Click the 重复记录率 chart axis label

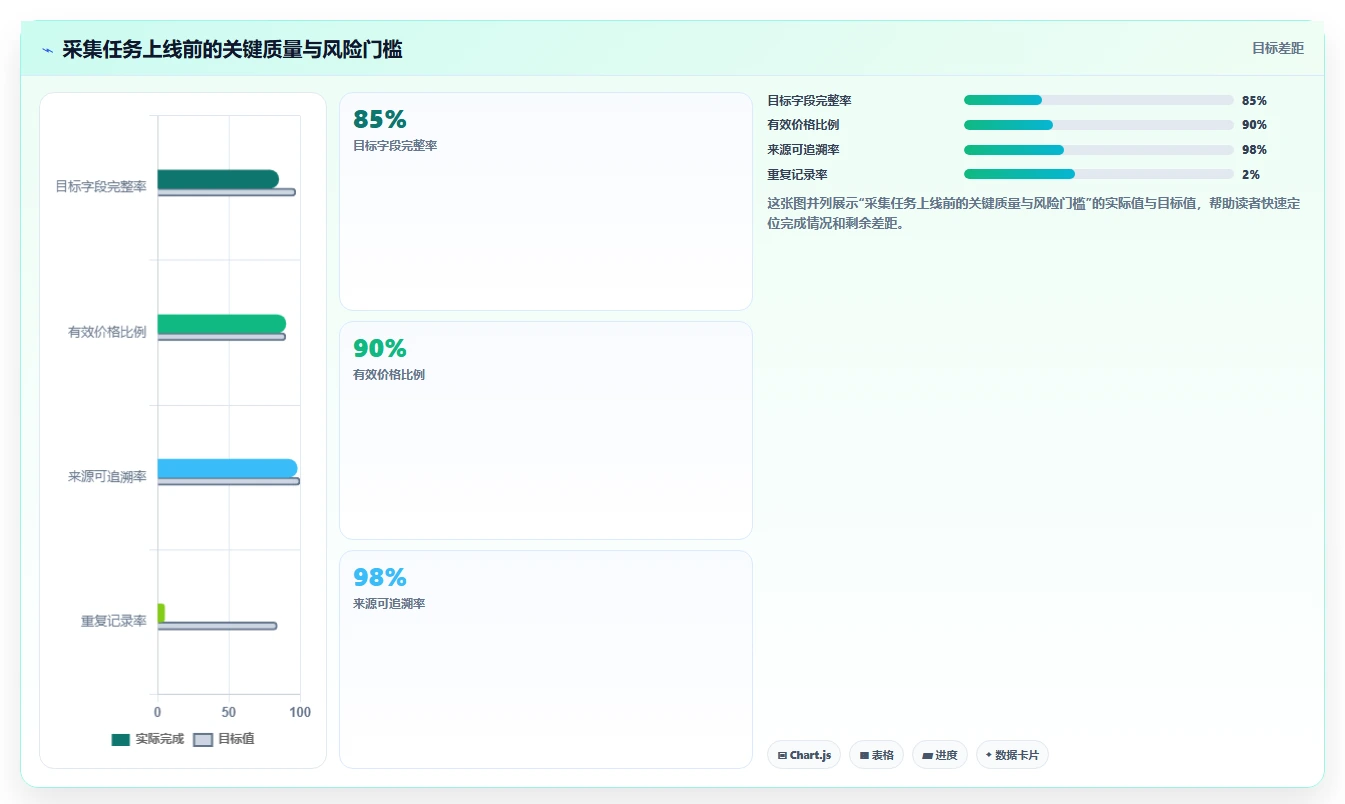(x=114, y=621)
